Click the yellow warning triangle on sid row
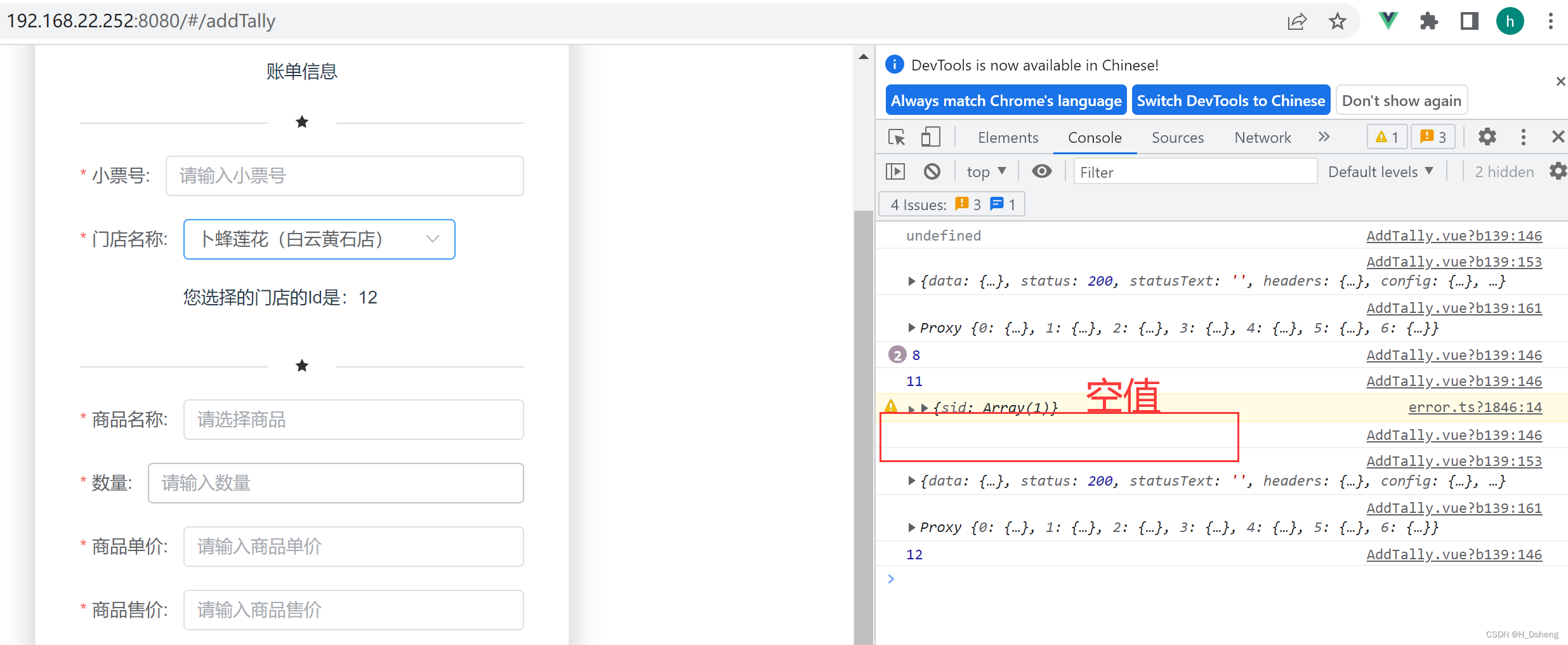The image size is (1568, 645). click(891, 406)
